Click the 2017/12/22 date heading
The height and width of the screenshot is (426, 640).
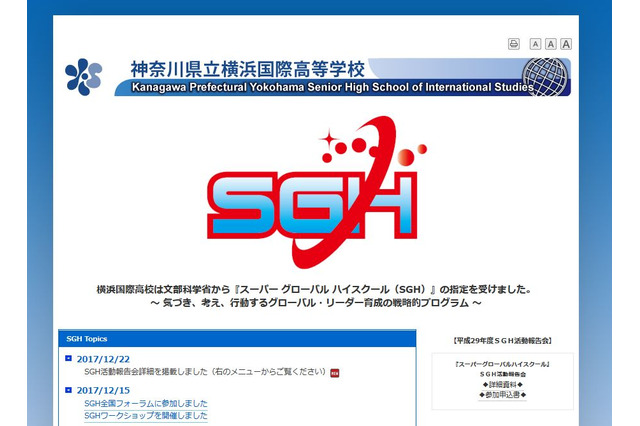pos(103,359)
